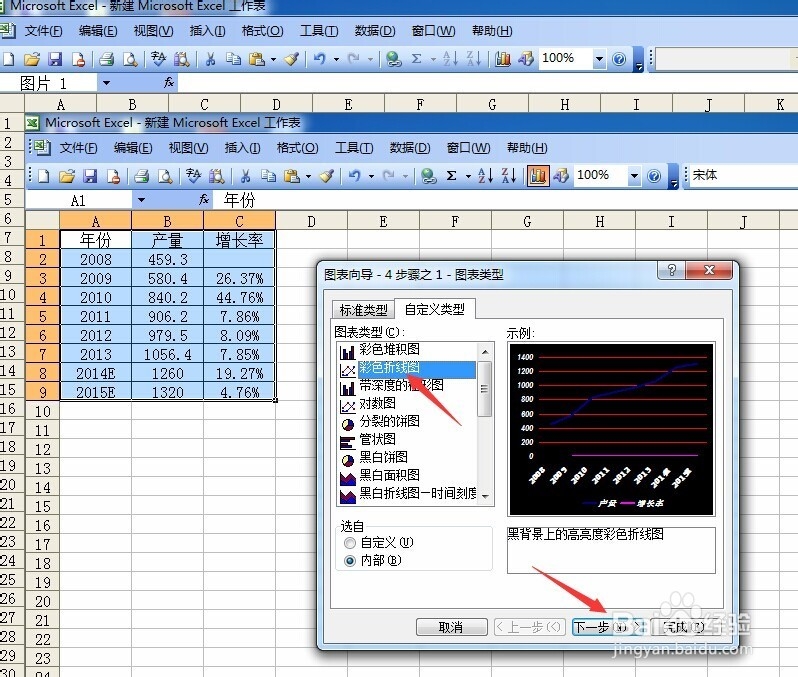Click the 完成 button

(686, 627)
